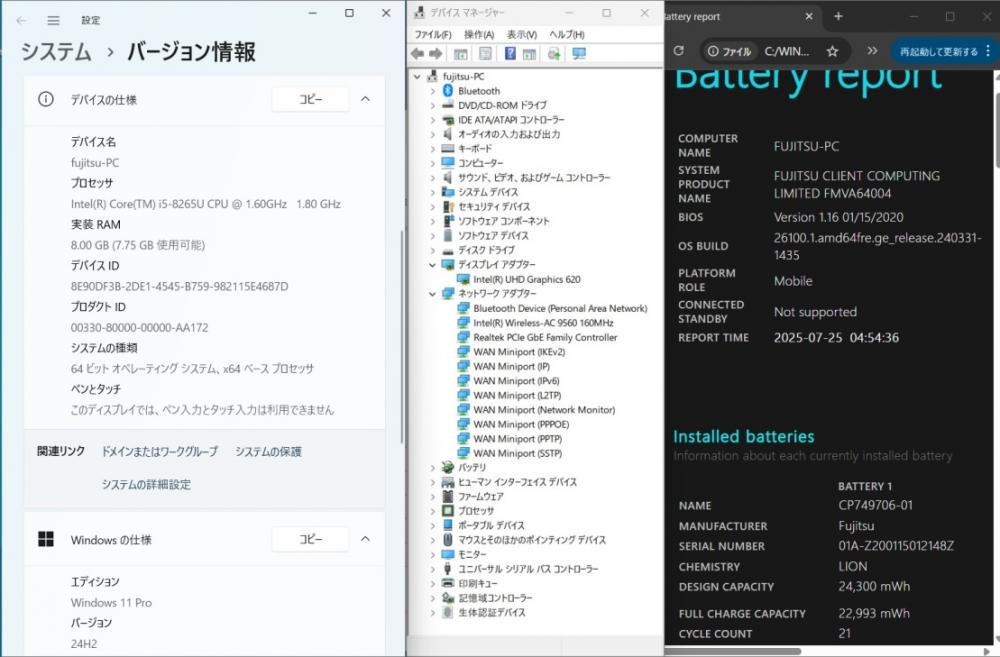Select WAN Miniport (Network Monitor) item
This screenshot has width=1000, height=657.
point(544,410)
